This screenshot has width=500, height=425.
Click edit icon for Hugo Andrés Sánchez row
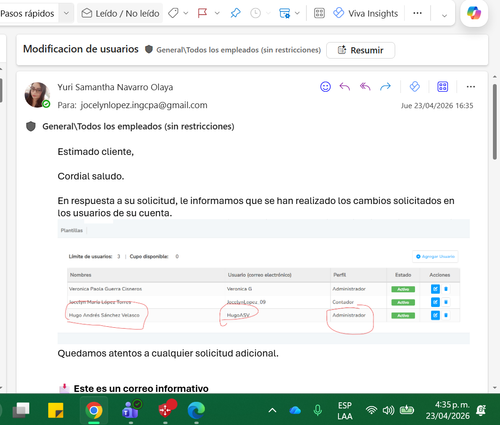[435, 315]
